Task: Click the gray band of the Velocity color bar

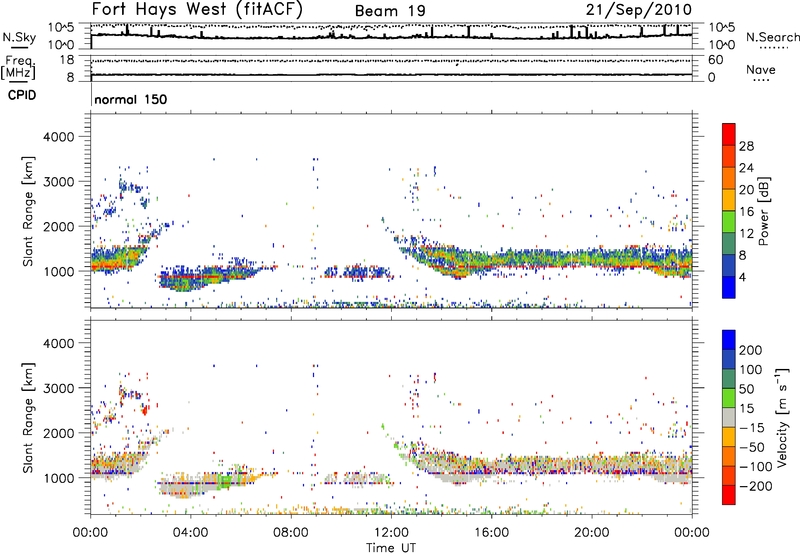Action: 729,418
